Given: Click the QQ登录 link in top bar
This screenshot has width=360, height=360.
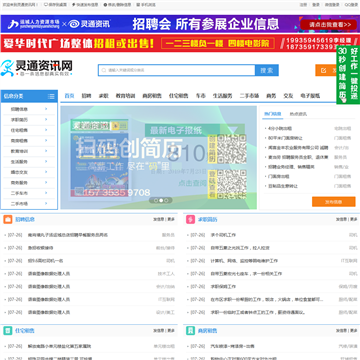Looking at the screenshot, I should [351, 5].
